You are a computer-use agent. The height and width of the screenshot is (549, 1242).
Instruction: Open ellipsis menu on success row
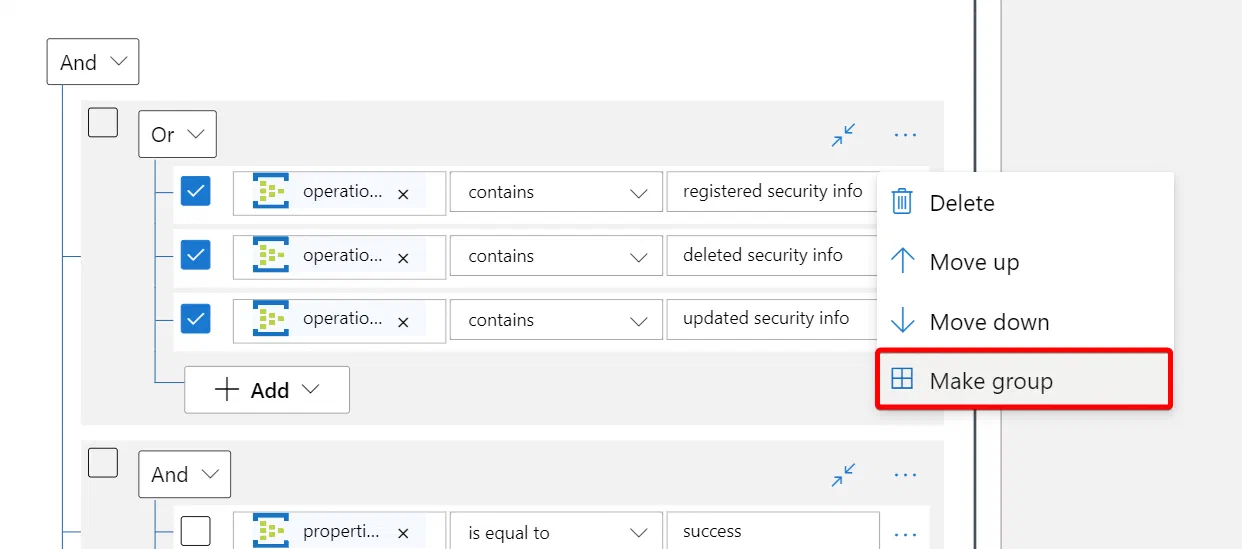click(905, 535)
